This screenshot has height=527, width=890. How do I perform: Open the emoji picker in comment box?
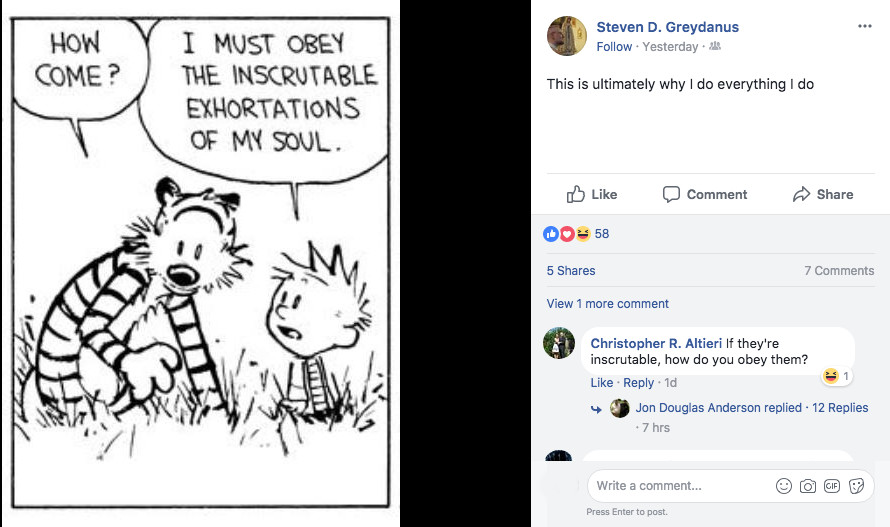tap(783, 486)
